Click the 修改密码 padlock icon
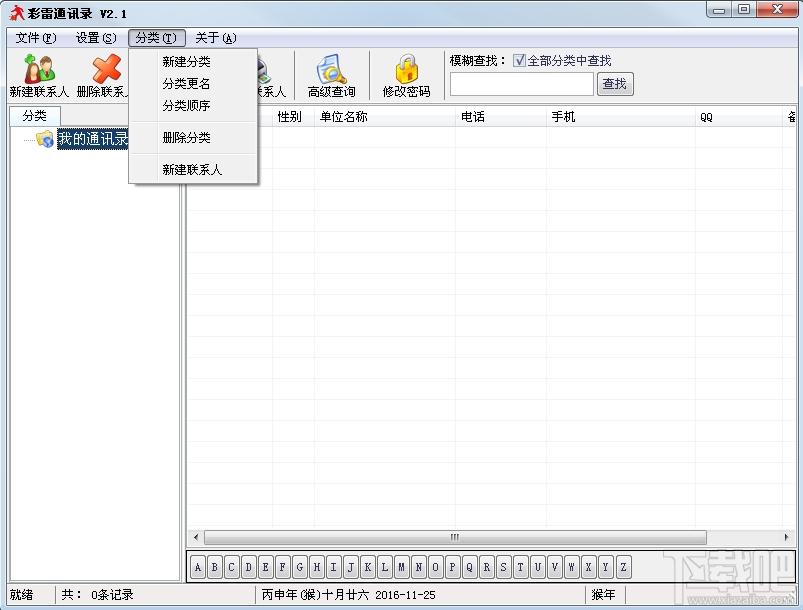This screenshot has height=610, width=803. click(406, 70)
